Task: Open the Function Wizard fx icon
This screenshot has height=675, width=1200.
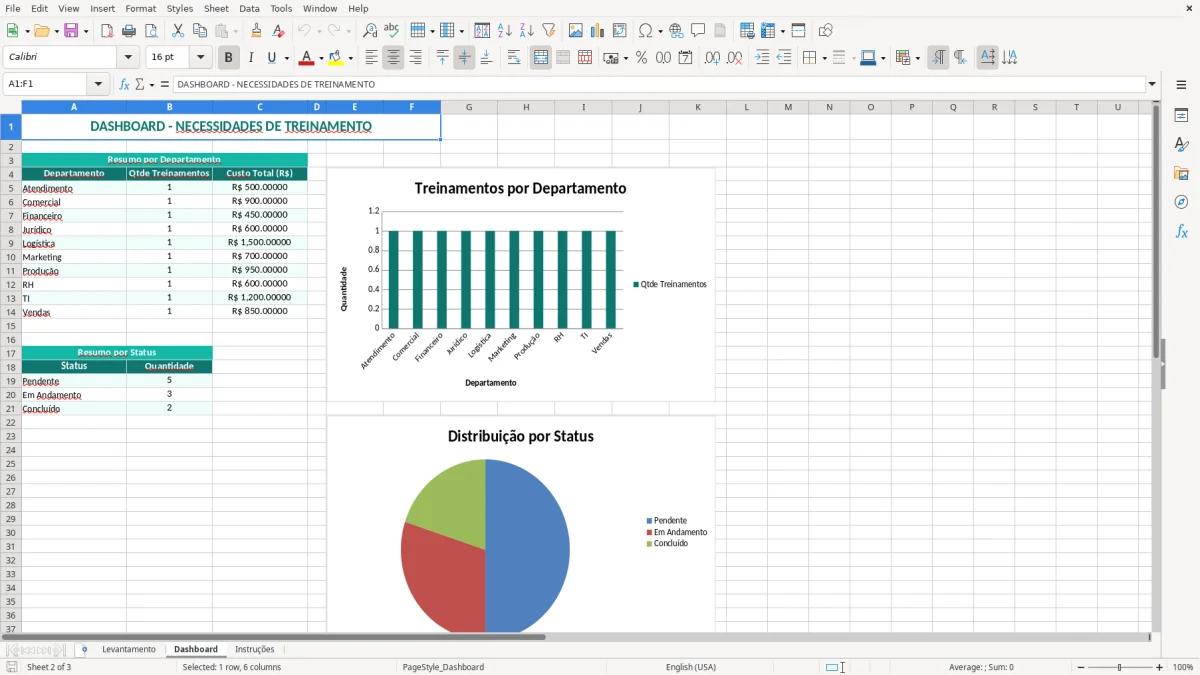Action: point(125,84)
